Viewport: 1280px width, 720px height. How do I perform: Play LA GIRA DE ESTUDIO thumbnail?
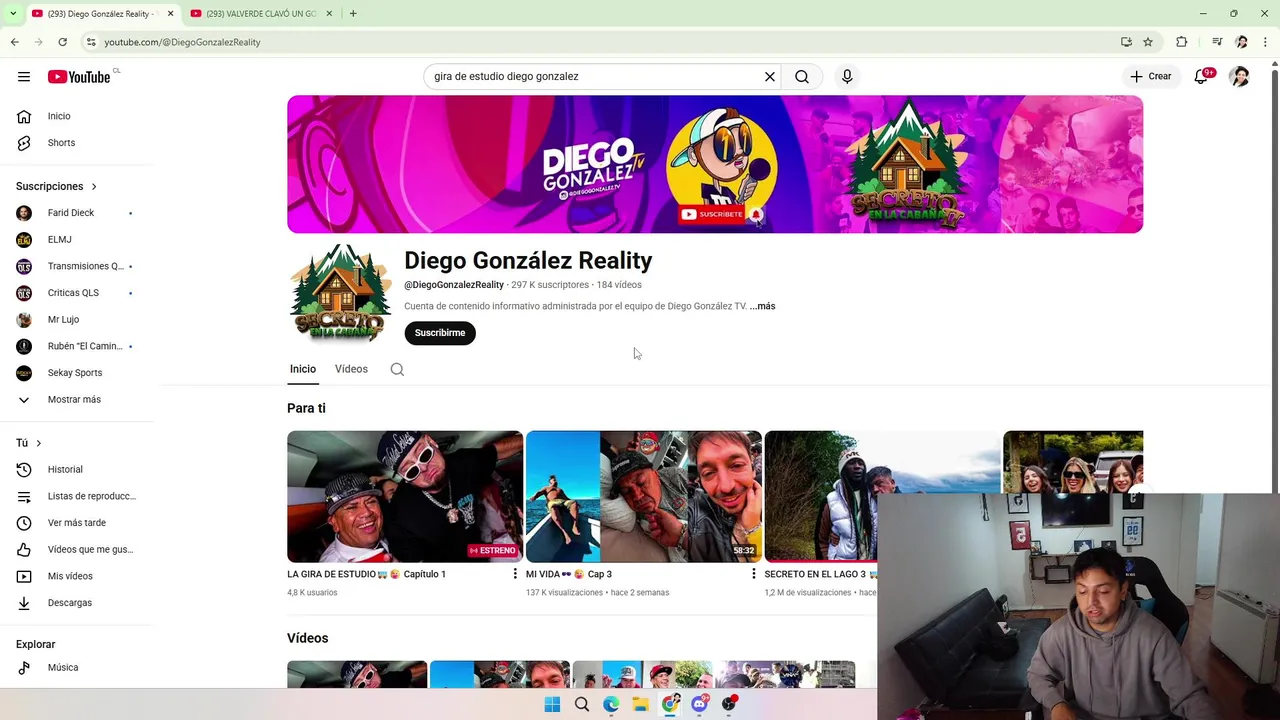click(x=405, y=496)
